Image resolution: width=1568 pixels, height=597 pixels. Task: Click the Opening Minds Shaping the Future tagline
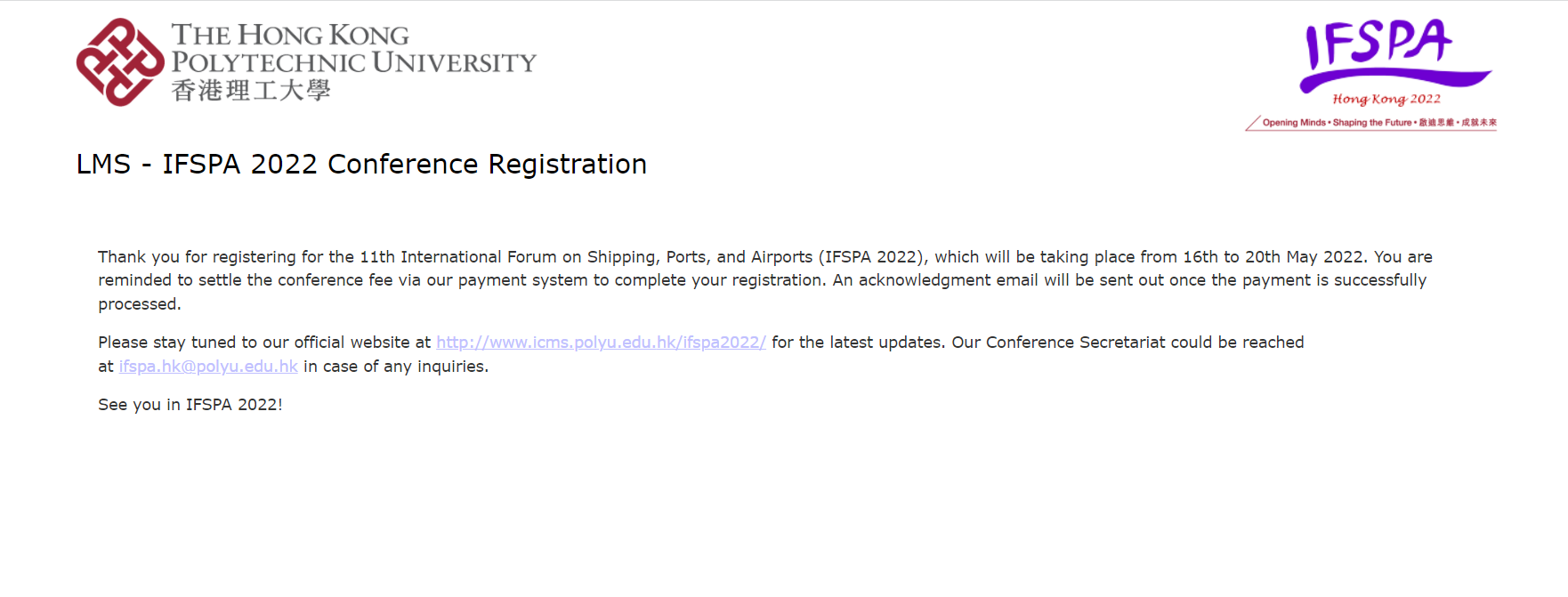click(1379, 123)
